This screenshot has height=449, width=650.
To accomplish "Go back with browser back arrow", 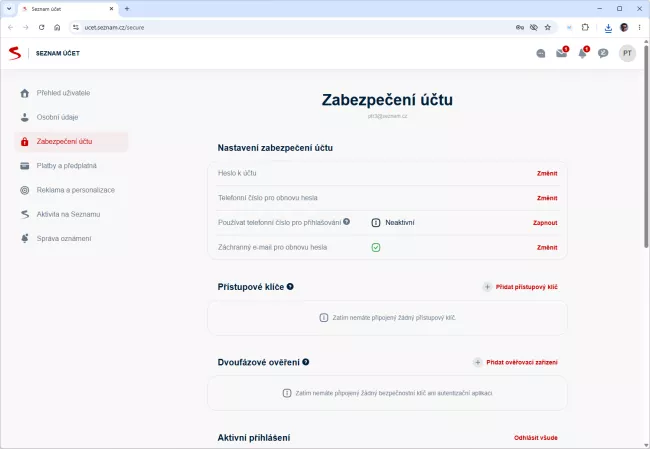I will [x=10, y=27].
